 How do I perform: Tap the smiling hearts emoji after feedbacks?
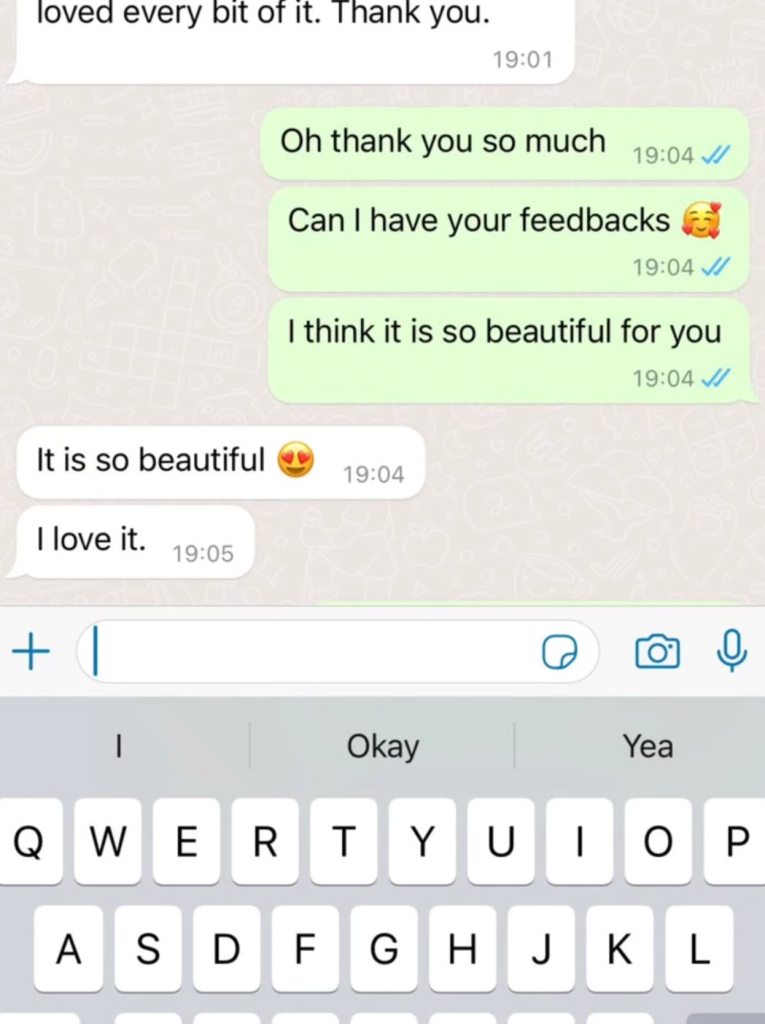pos(702,220)
